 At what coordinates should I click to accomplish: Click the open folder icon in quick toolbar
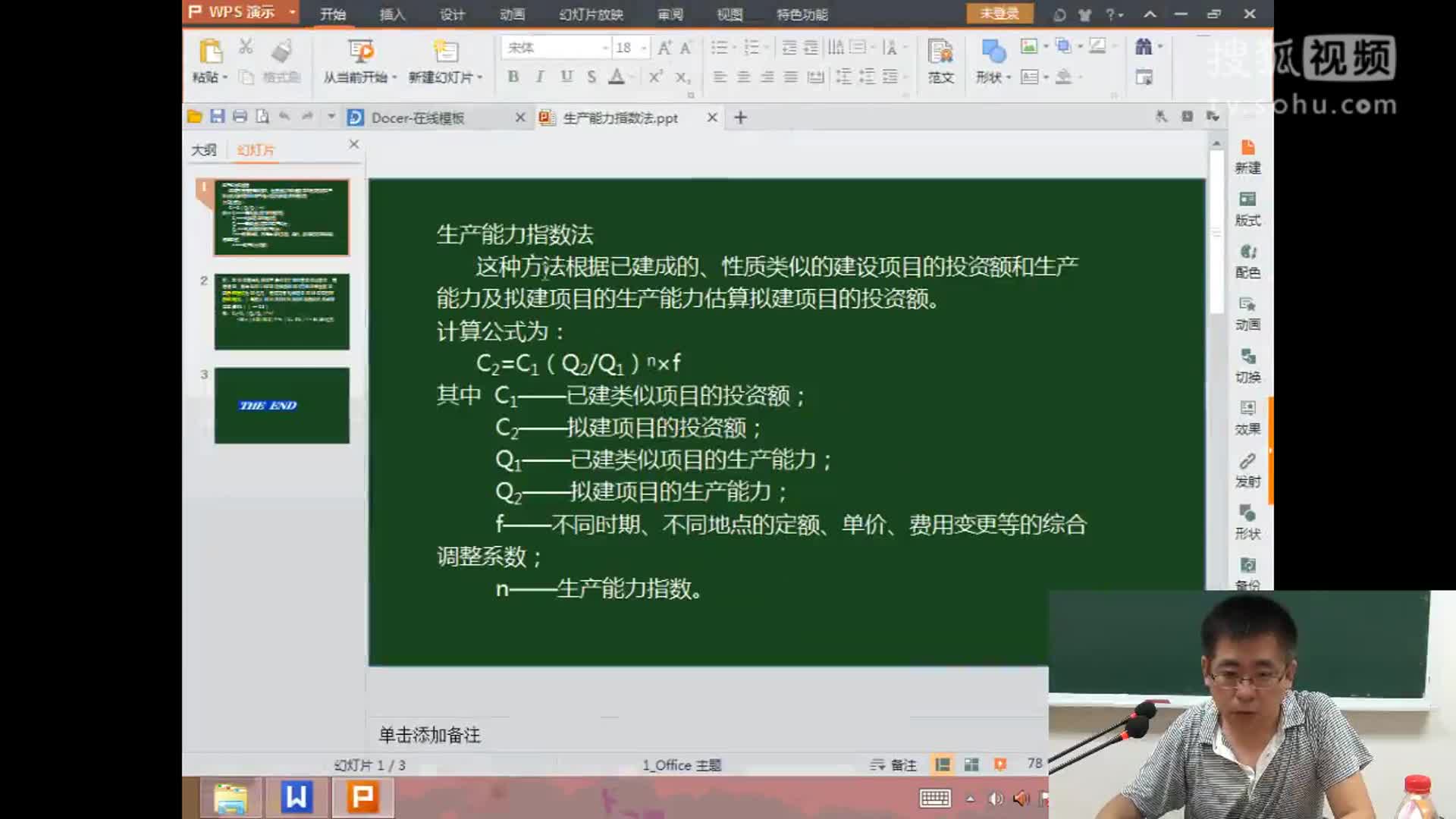tap(194, 117)
